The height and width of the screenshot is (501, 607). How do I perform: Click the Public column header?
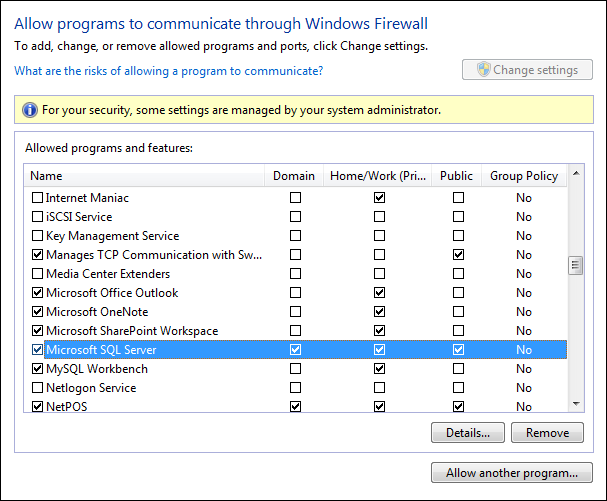456,176
